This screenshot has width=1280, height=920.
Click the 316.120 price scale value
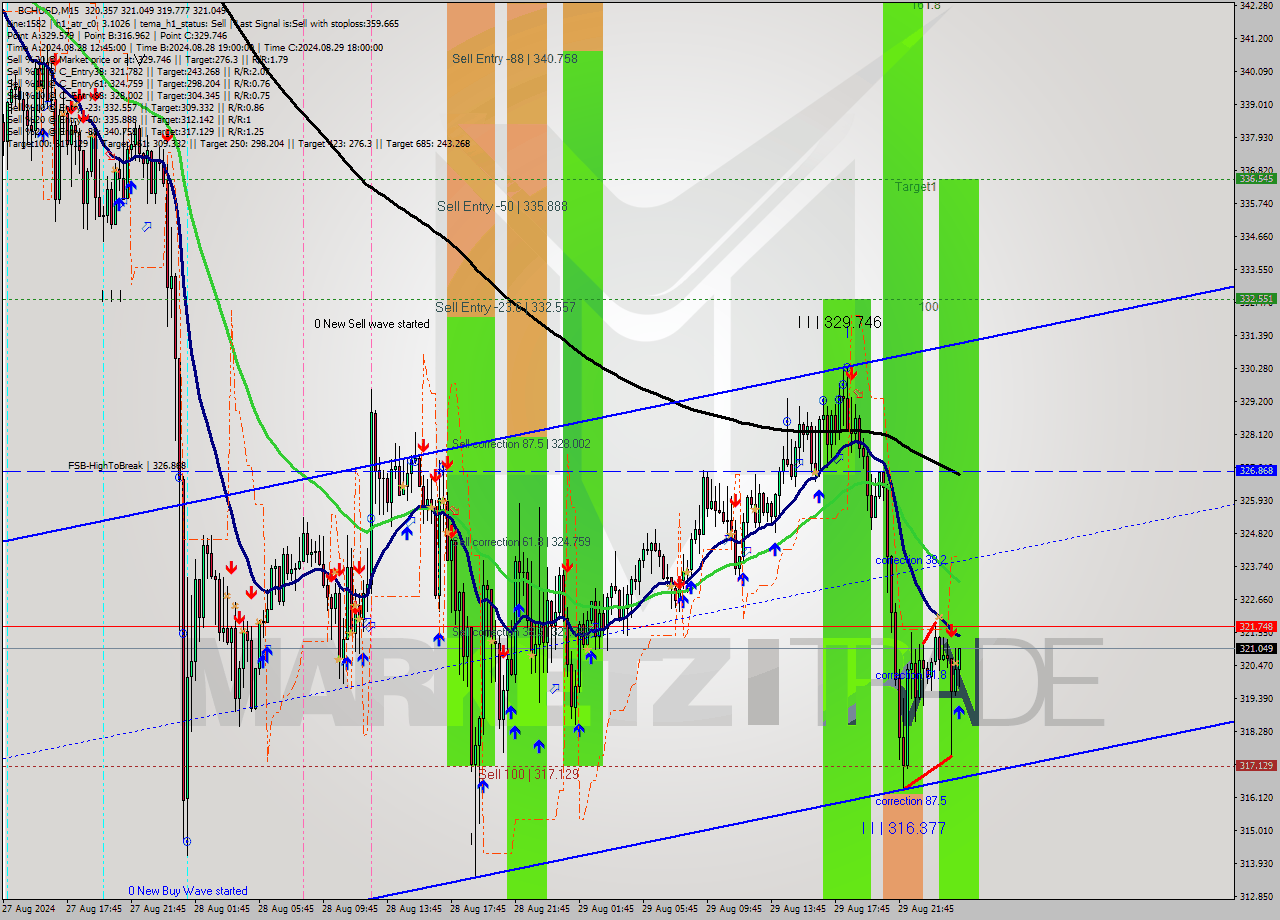click(1255, 797)
